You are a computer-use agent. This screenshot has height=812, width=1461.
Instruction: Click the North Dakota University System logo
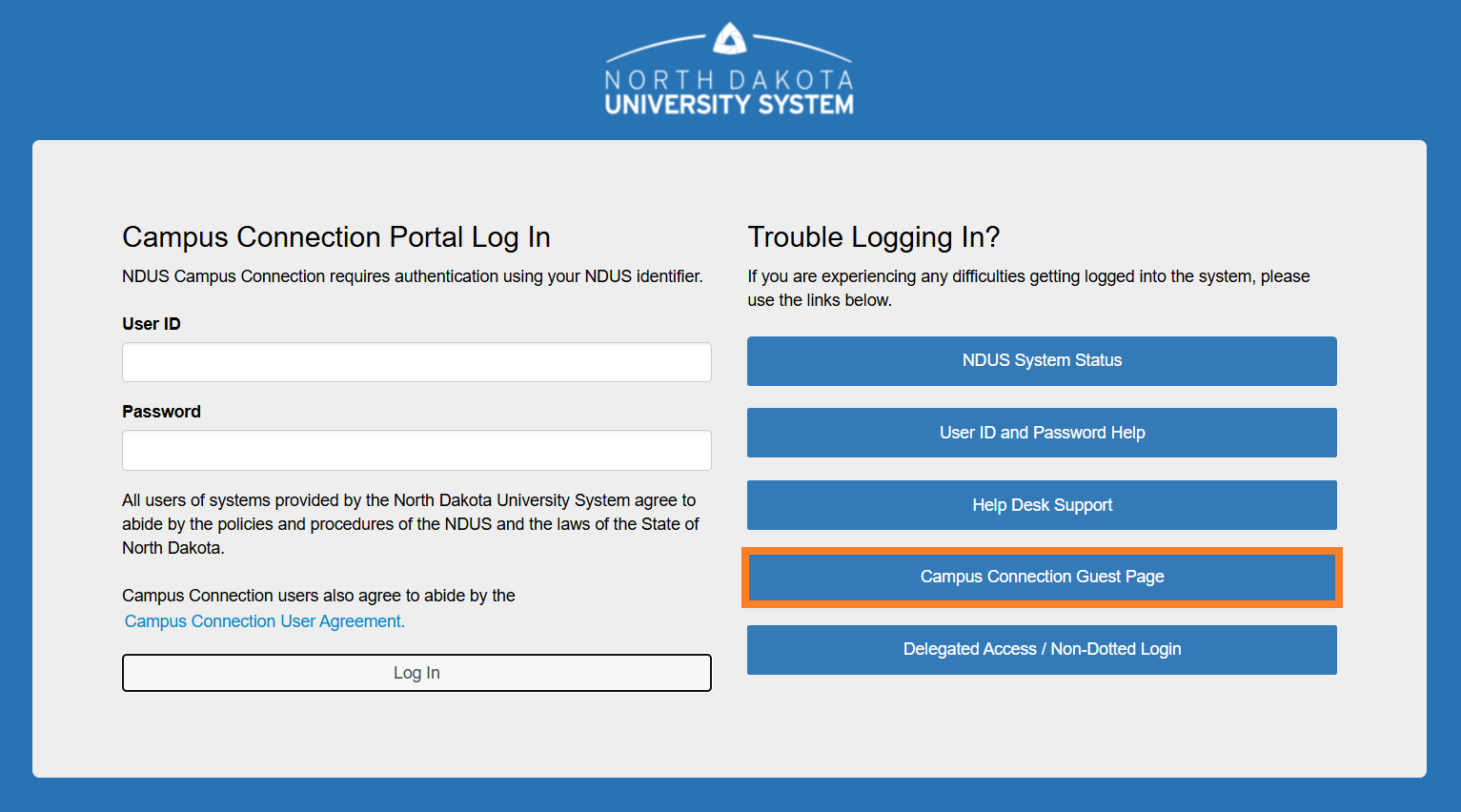729,69
